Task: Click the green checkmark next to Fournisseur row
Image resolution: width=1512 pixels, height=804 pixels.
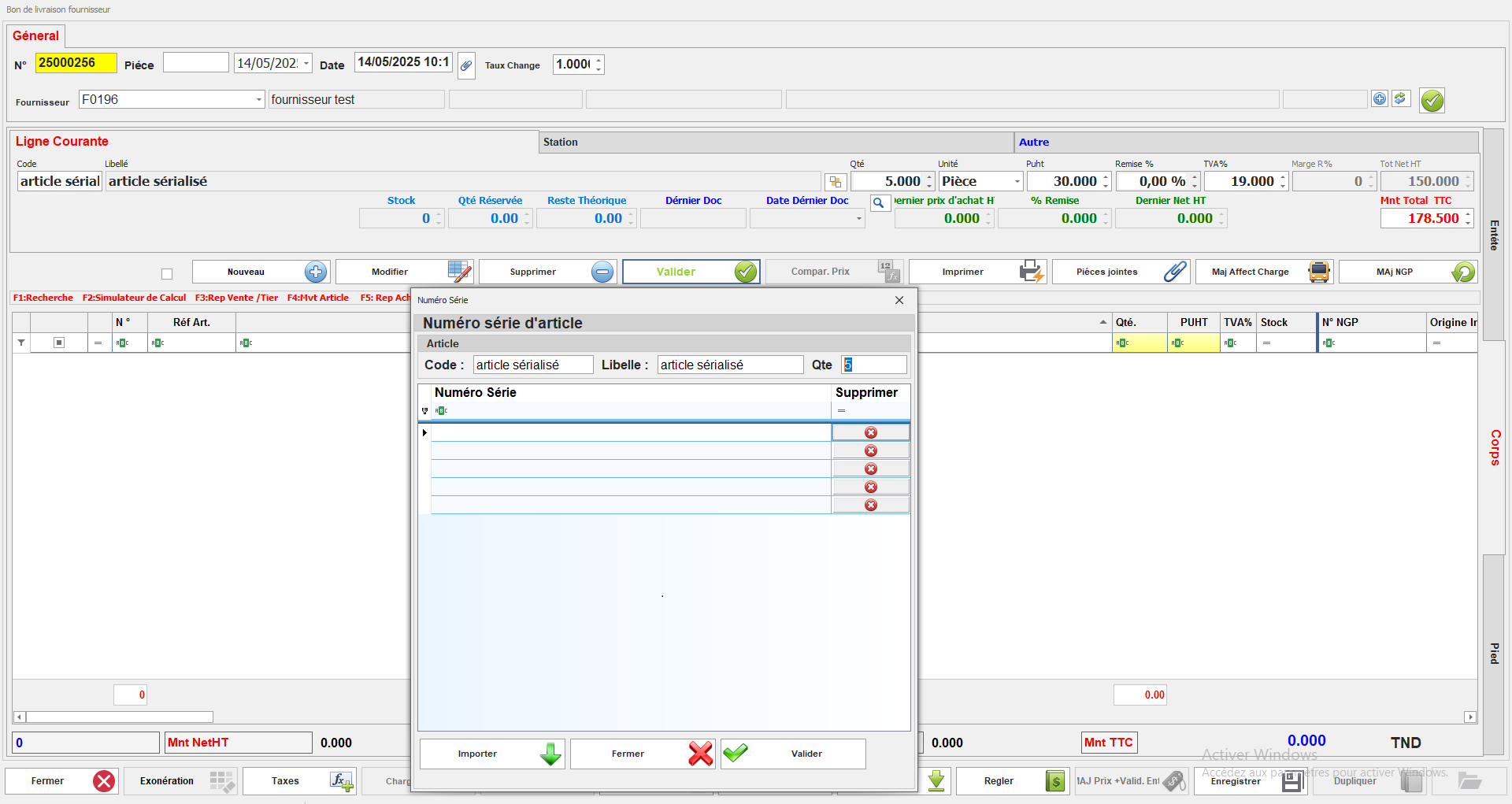Action: click(x=1432, y=101)
